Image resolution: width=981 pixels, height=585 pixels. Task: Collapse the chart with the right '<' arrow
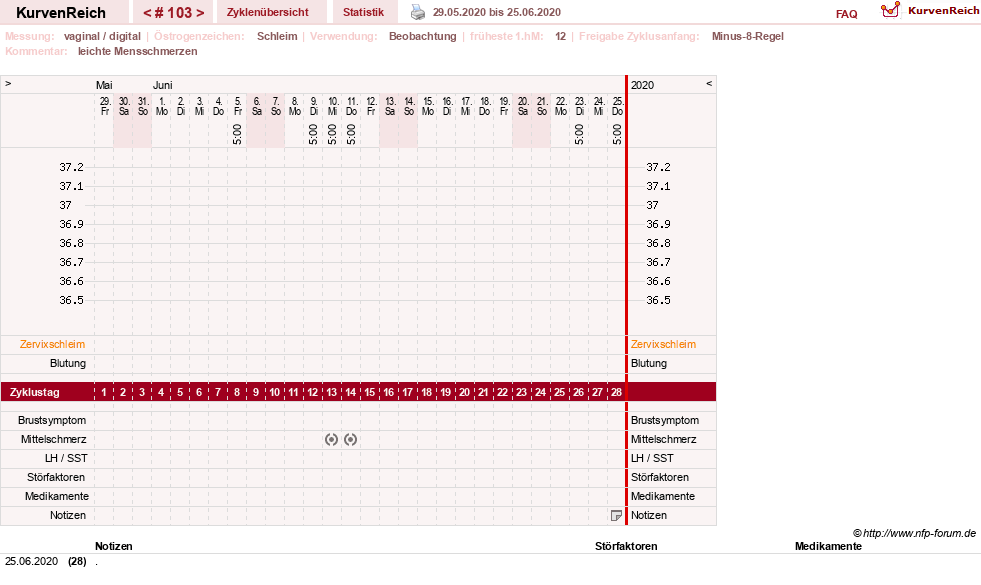pos(709,83)
